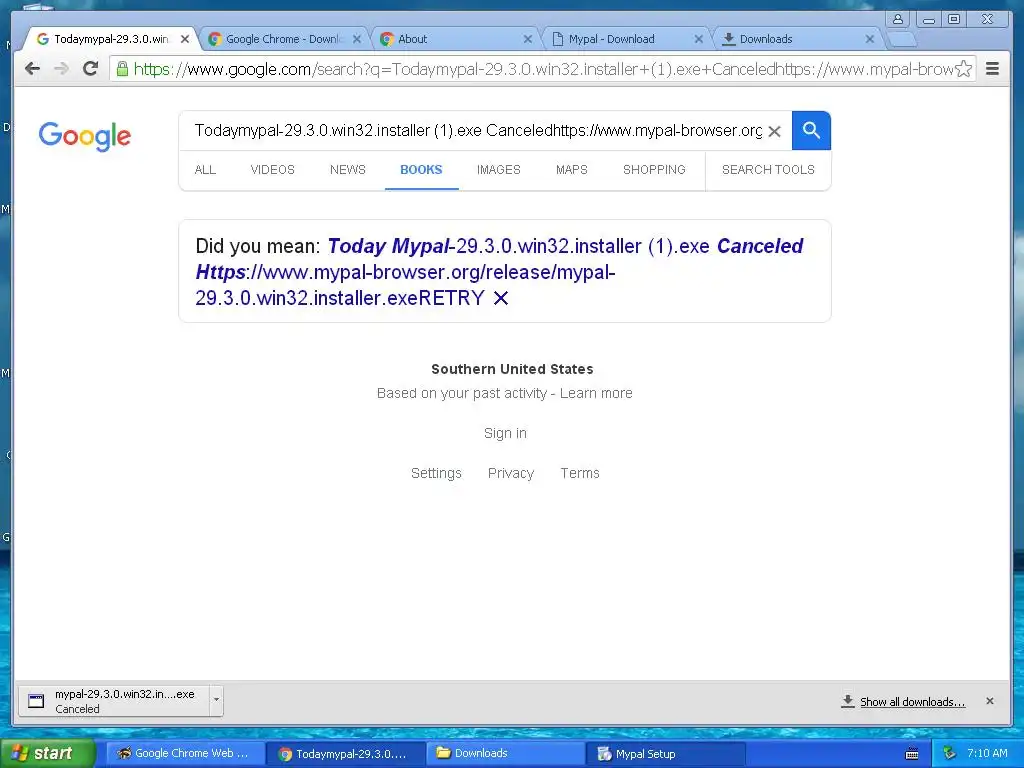Clear the search box text
1024x768 pixels.
(x=775, y=131)
